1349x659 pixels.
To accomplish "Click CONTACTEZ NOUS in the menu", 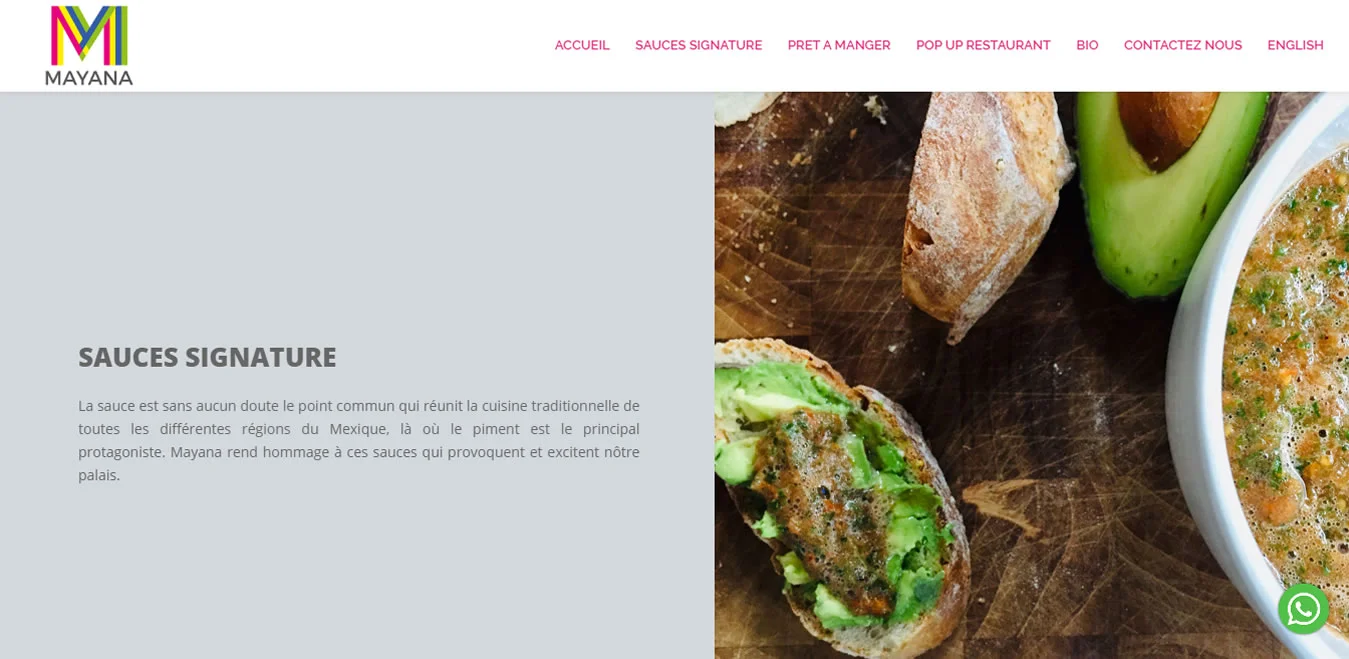I will pyautogui.click(x=1182, y=45).
